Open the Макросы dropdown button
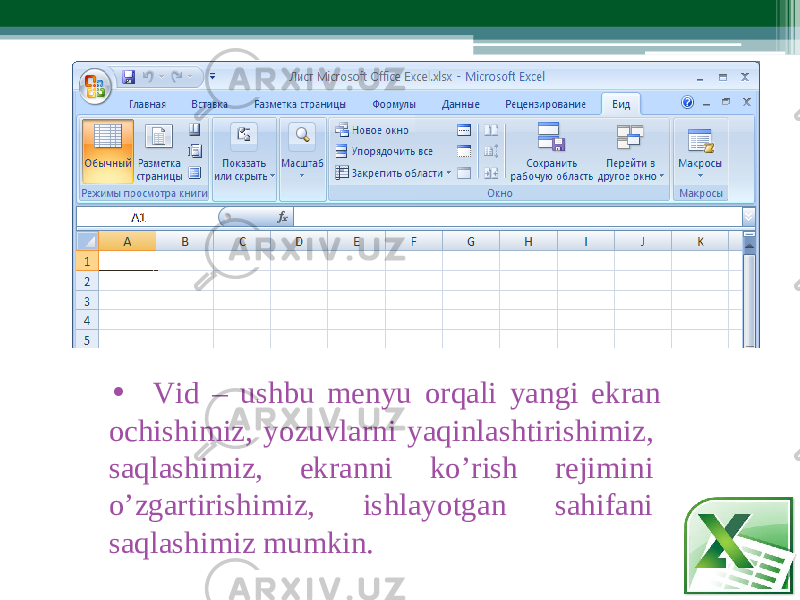This screenshot has height=600, width=800. (x=700, y=152)
